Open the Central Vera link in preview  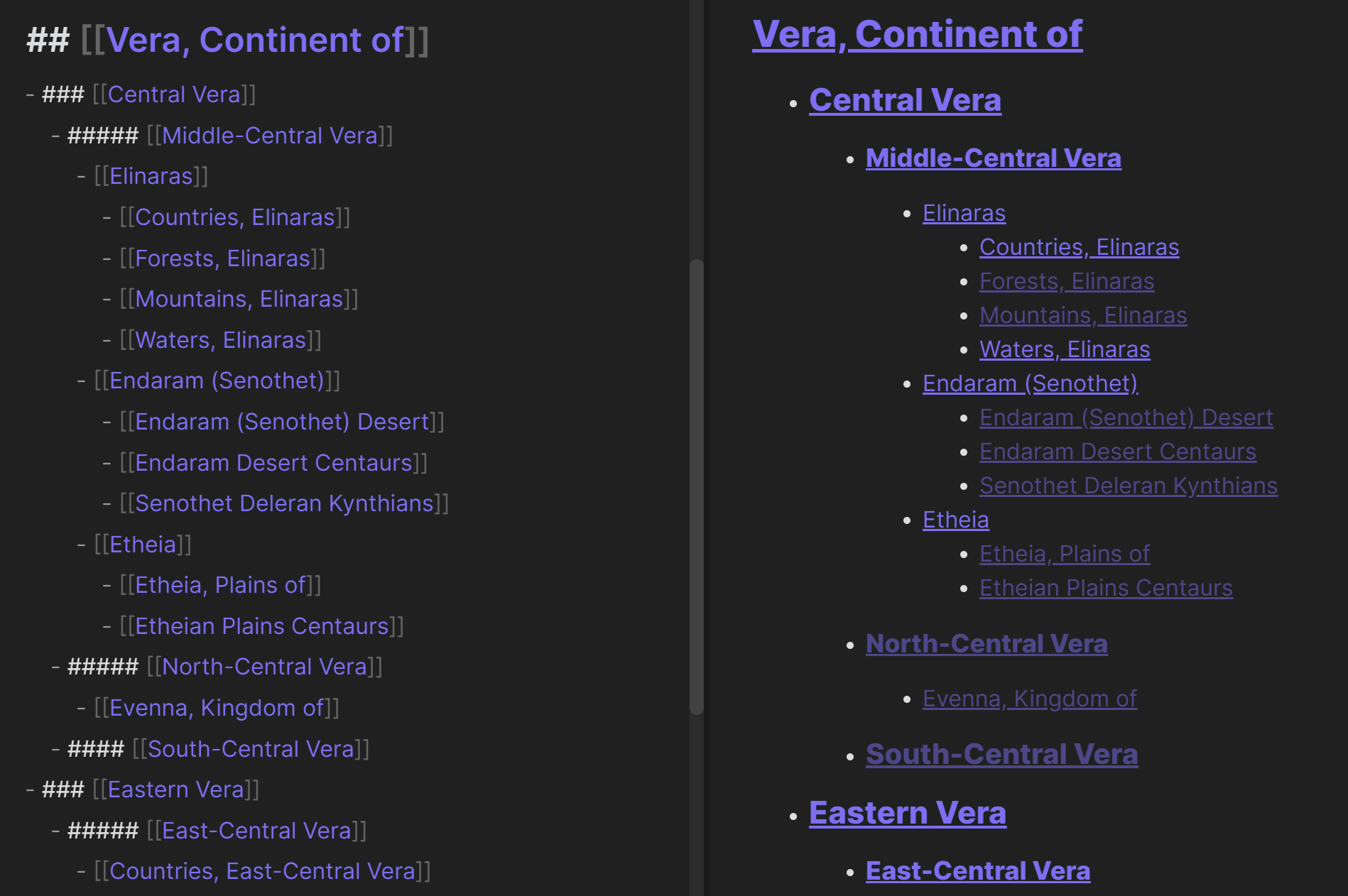coord(905,100)
